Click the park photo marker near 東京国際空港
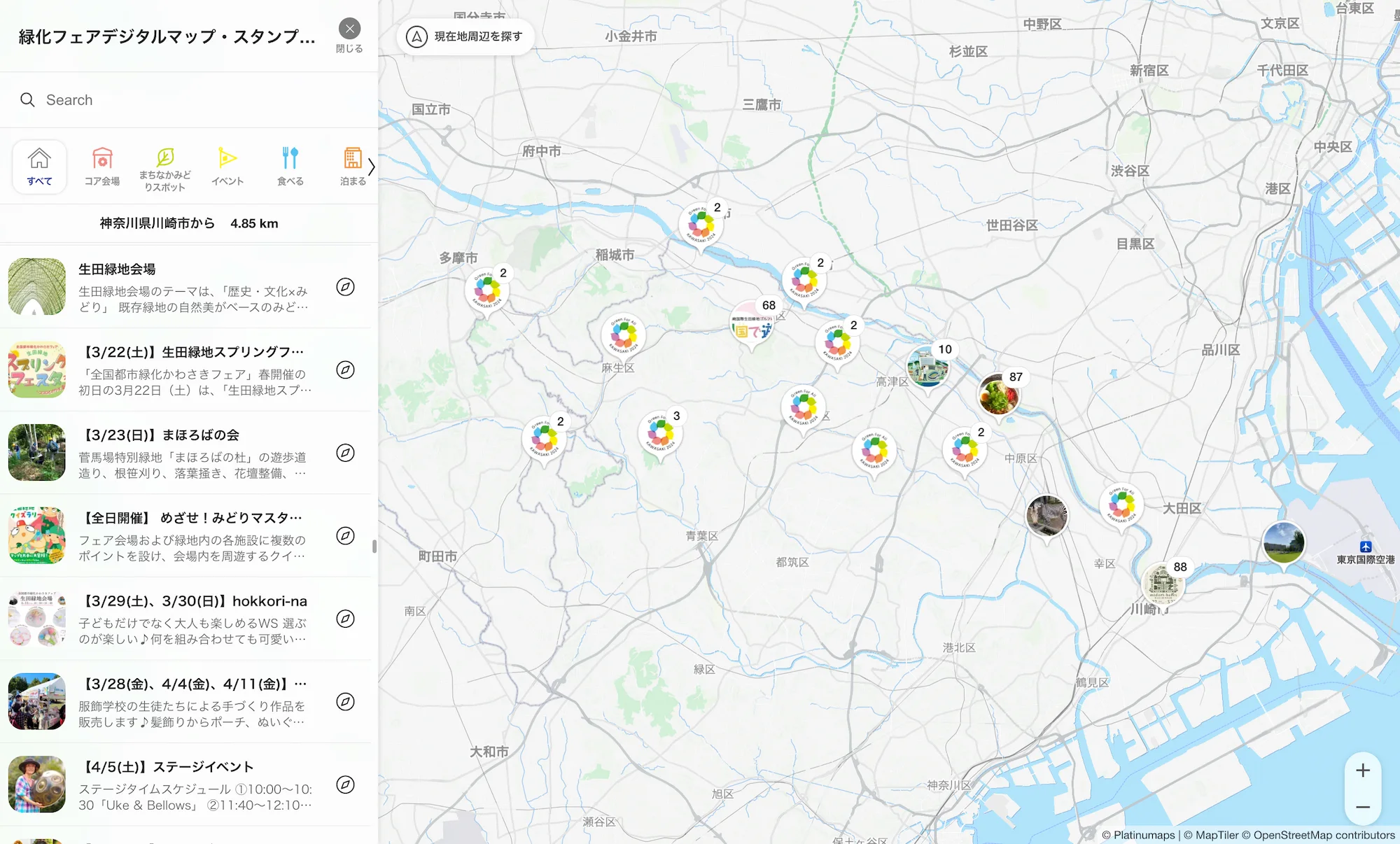This screenshot has width=1400, height=844. [1284, 543]
